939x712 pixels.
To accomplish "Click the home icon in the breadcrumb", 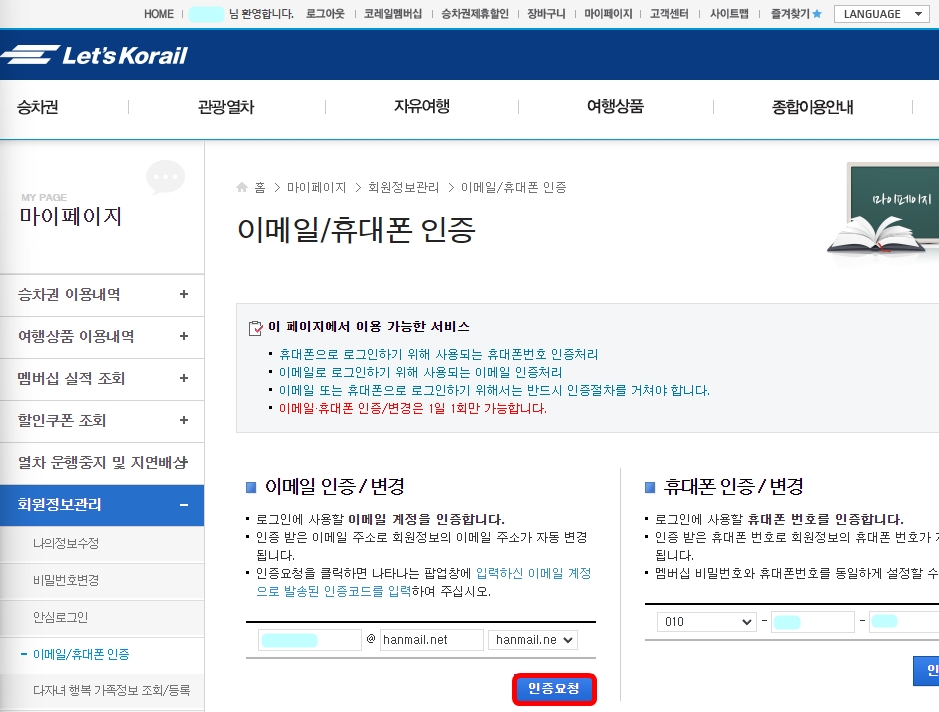I will tap(241, 186).
